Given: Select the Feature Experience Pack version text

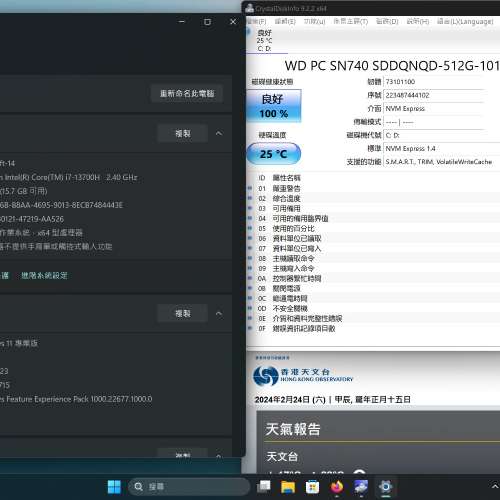Looking at the screenshot, I should click(x=76, y=399).
